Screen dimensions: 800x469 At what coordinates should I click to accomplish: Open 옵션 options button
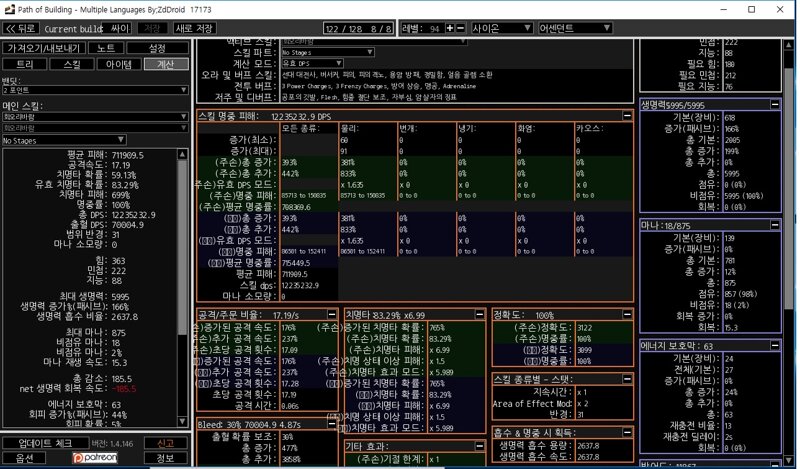[24, 458]
